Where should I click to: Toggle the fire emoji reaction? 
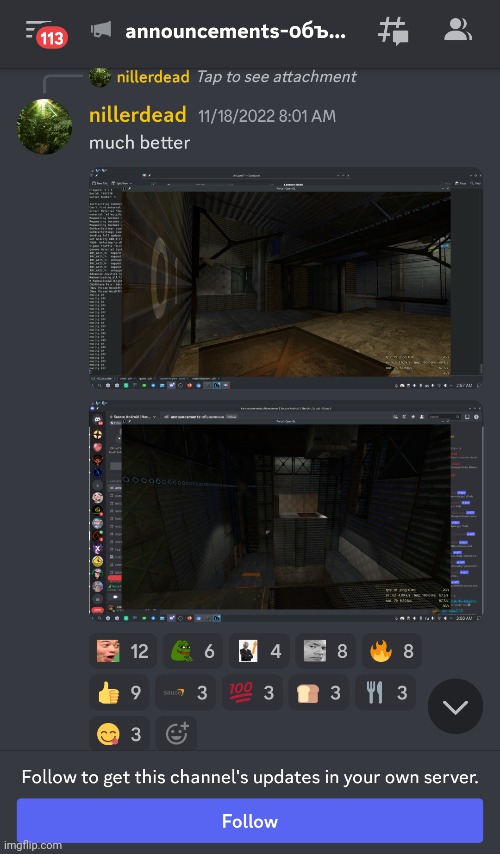(x=392, y=651)
